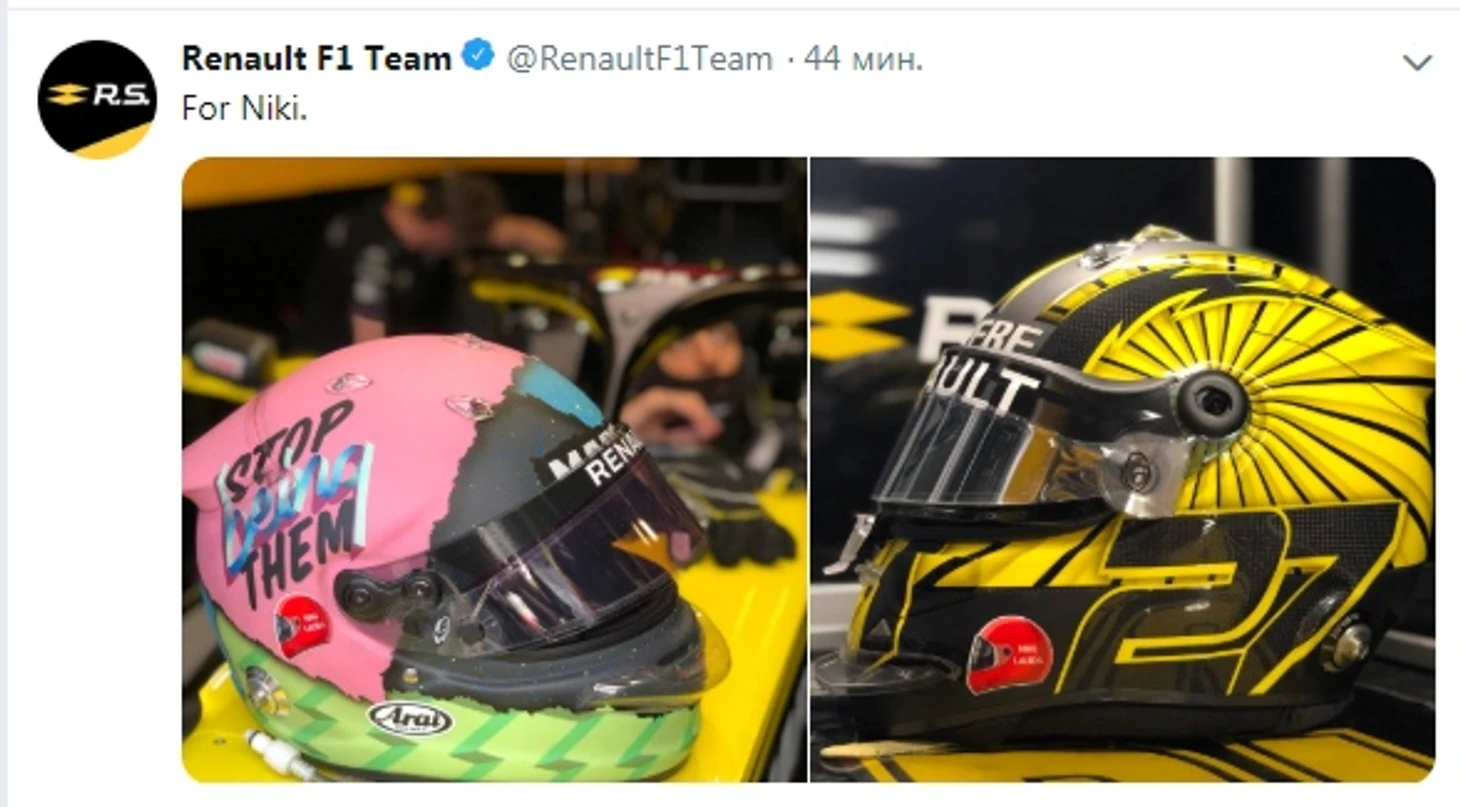This screenshot has width=1460, height=807.
Task: Open the Renault F1 Team display name
Action: 317,58
